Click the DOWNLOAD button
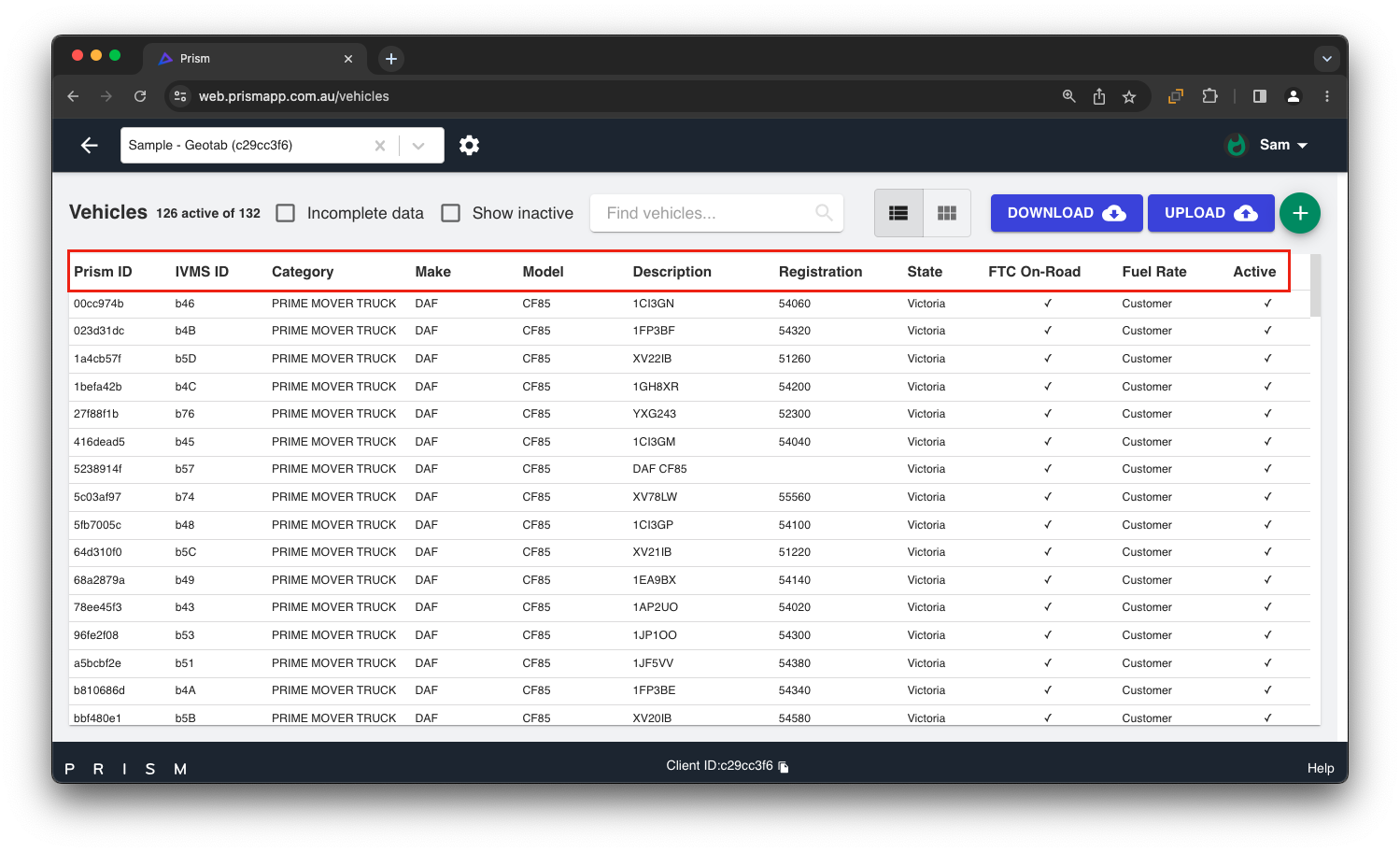 coord(1066,213)
